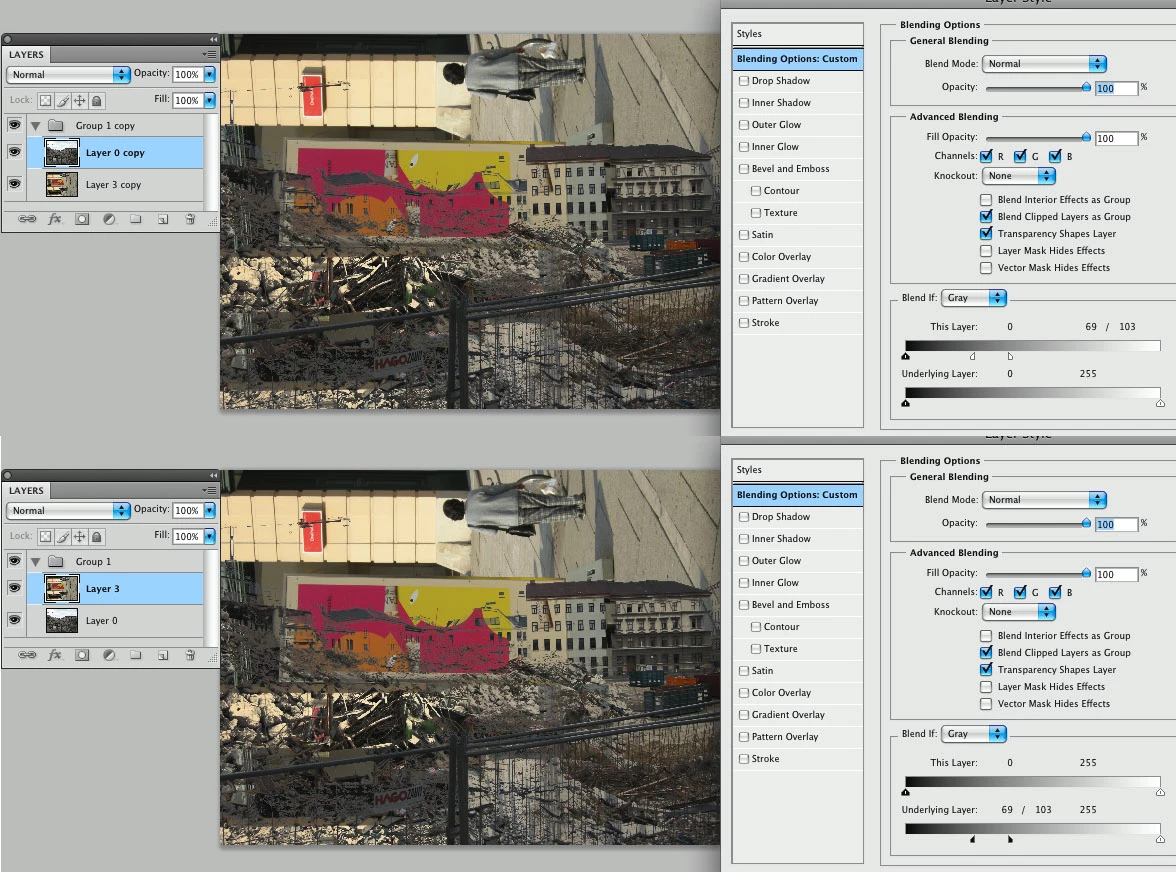Screen dimensions: 1176x872
Task: Click Underlying Layer split slider half at 69
Action: point(973,839)
